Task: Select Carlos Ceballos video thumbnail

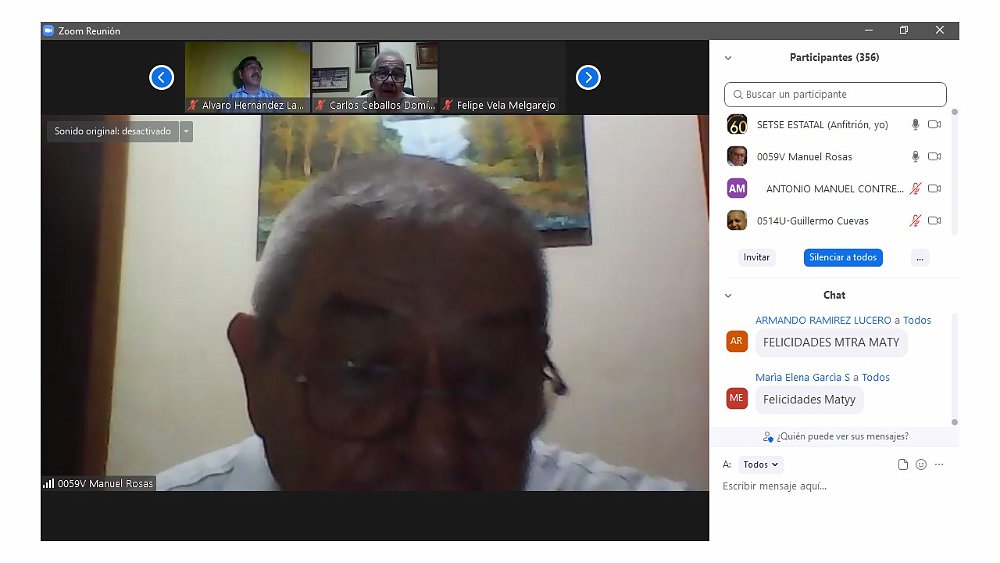Action: click(374, 76)
